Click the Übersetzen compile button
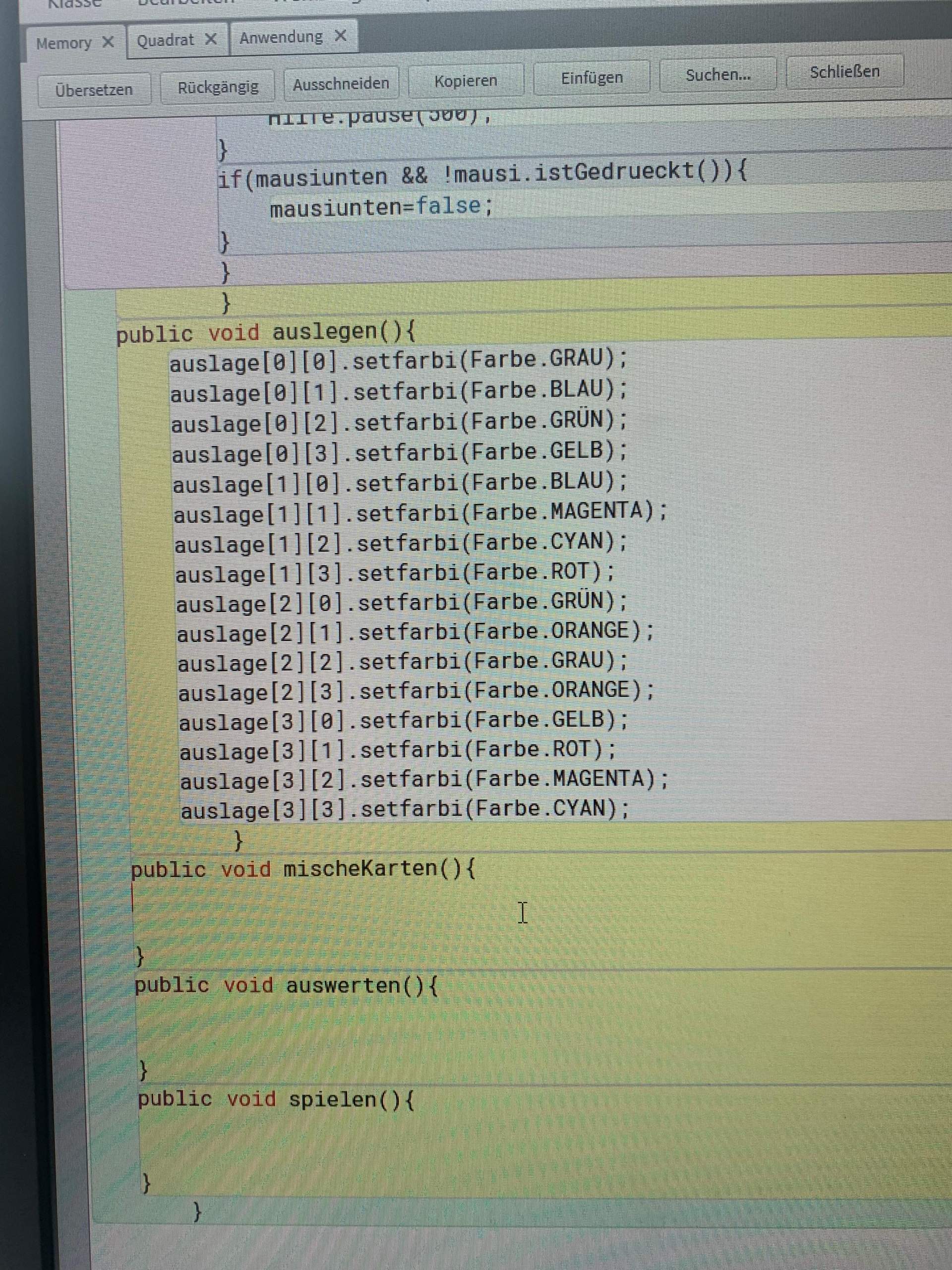This screenshot has height=1270, width=952. [94, 90]
